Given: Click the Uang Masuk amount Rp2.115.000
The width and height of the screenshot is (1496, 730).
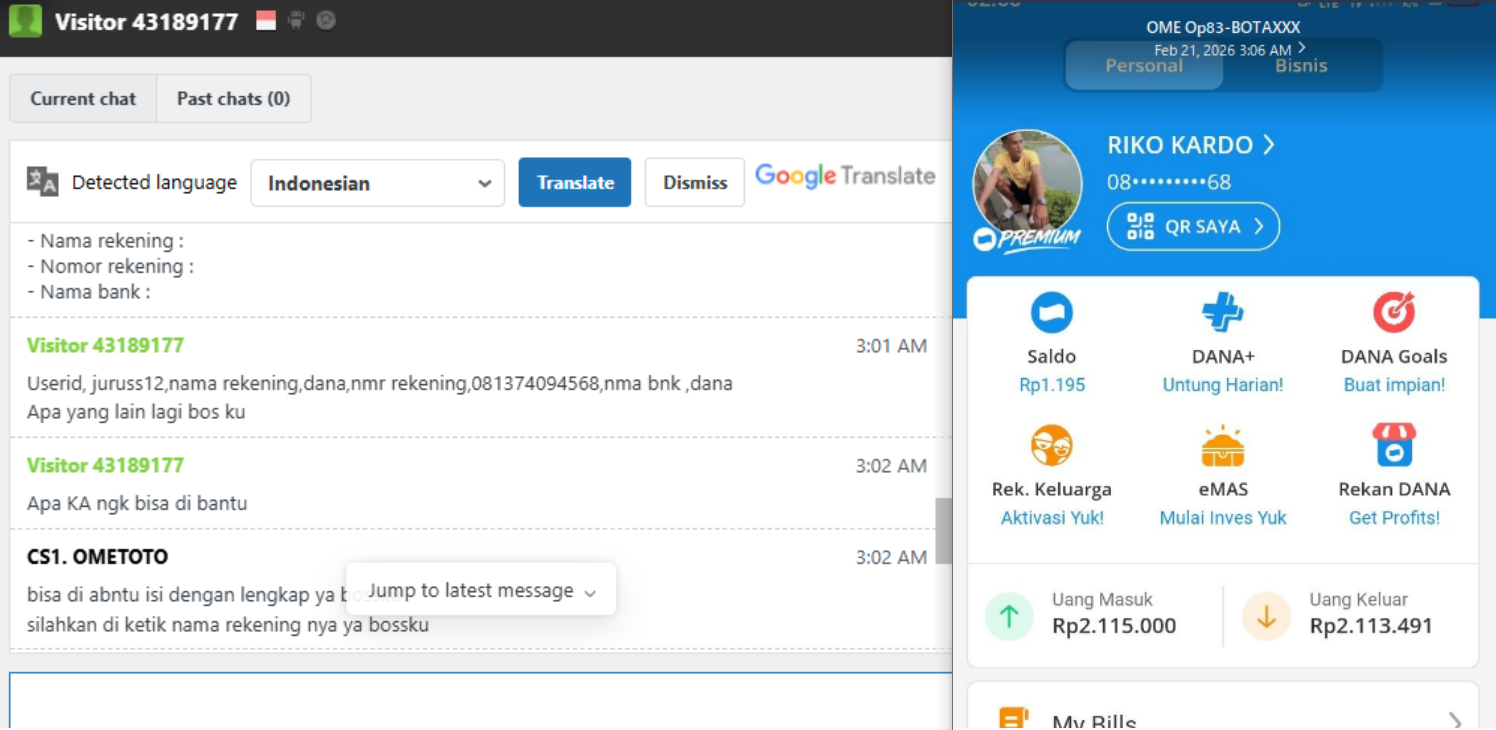Looking at the screenshot, I should (1114, 627).
